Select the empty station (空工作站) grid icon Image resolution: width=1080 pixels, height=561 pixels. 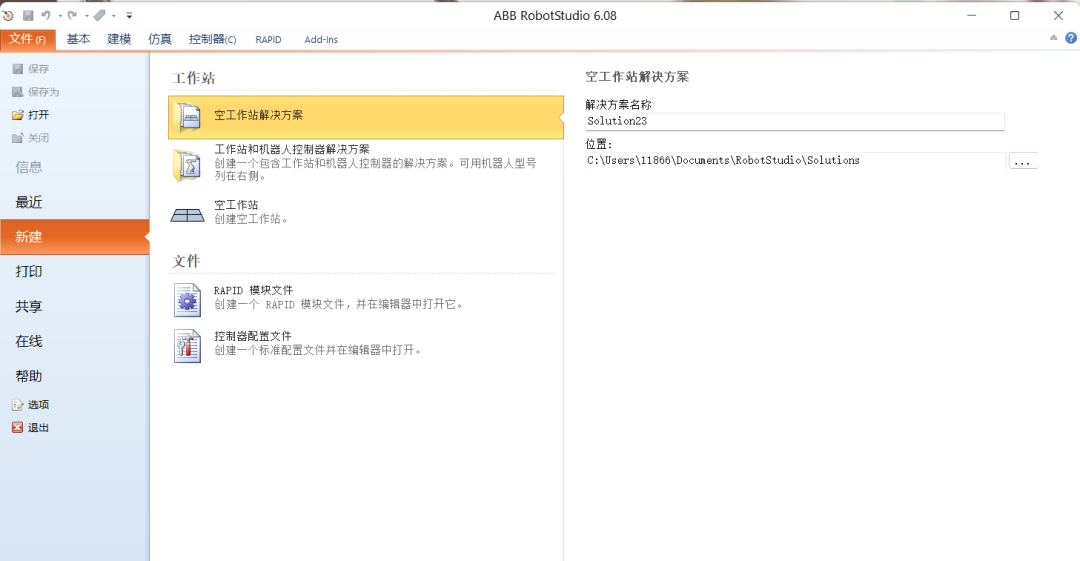click(187, 213)
